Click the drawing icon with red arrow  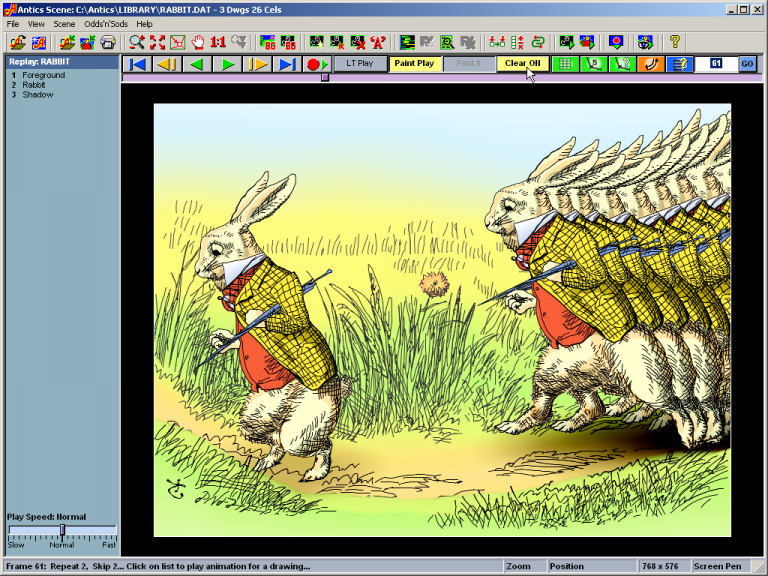pyautogui.click(x=337, y=43)
